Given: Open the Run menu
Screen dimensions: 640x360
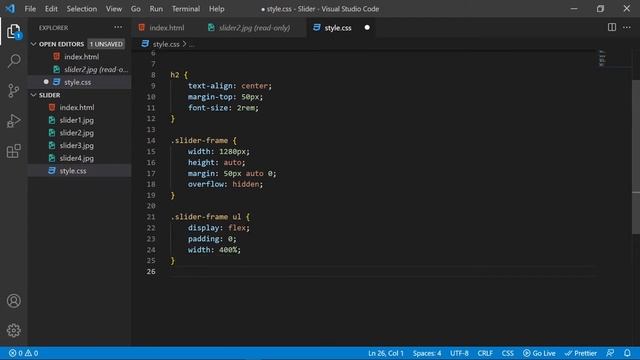Looking at the screenshot, I should pos(156,9).
